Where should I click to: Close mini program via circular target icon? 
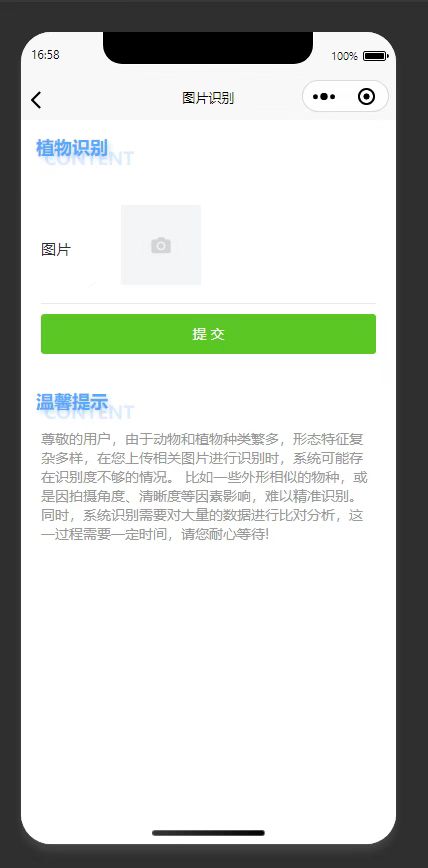click(x=367, y=97)
